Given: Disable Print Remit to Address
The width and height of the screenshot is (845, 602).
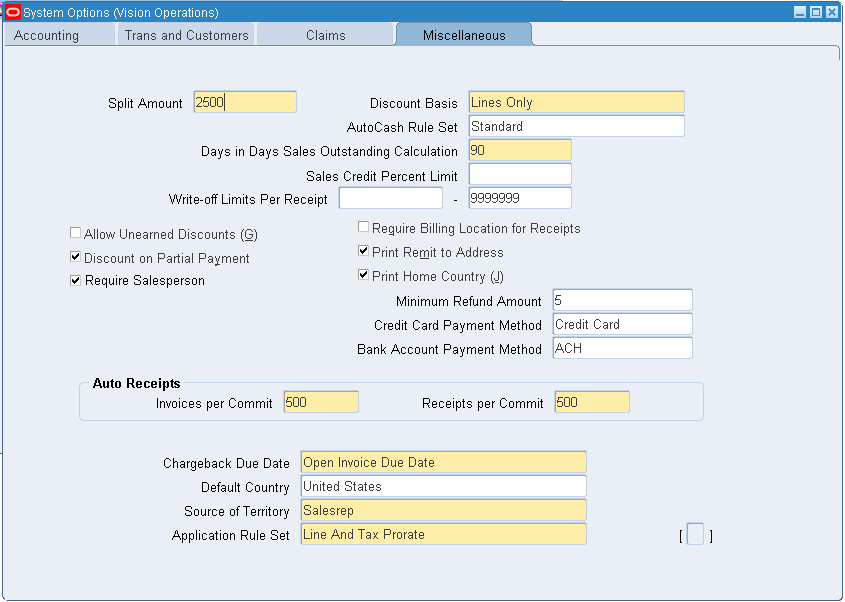Looking at the screenshot, I should pyautogui.click(x=364, y=252).
